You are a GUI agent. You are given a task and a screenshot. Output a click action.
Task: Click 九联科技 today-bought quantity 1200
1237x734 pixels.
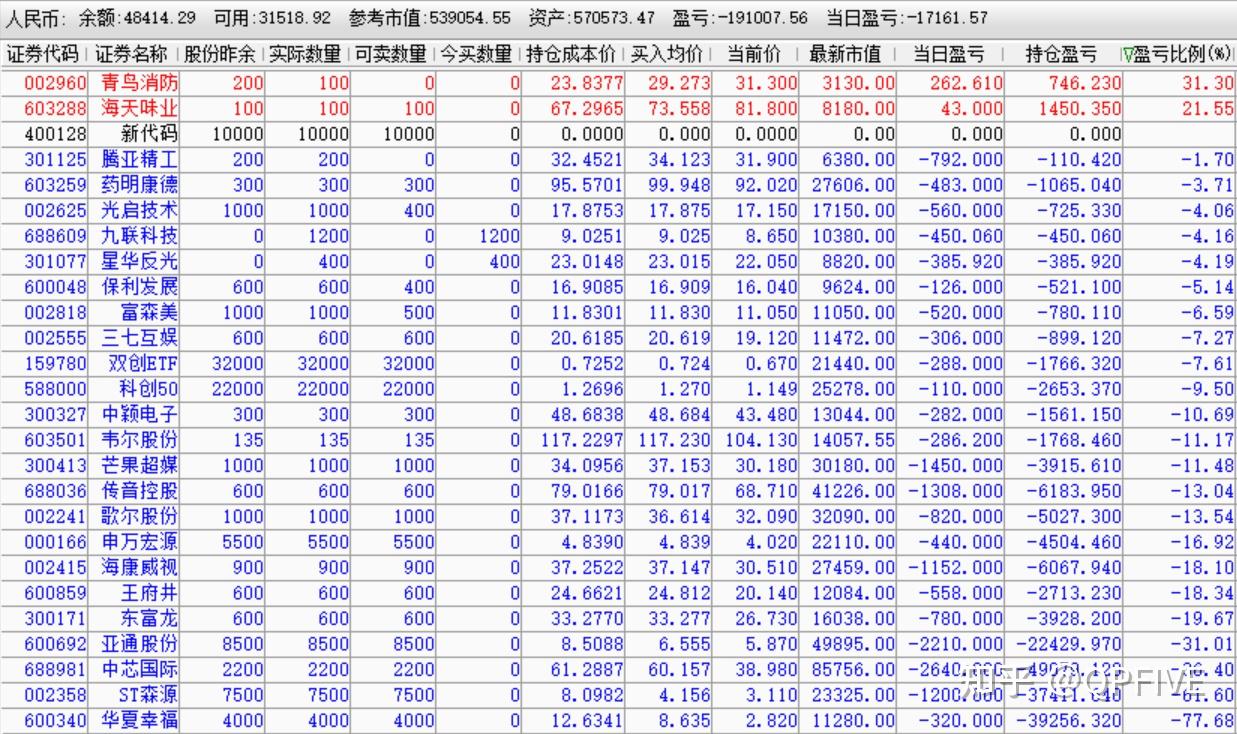coord(500,236)
